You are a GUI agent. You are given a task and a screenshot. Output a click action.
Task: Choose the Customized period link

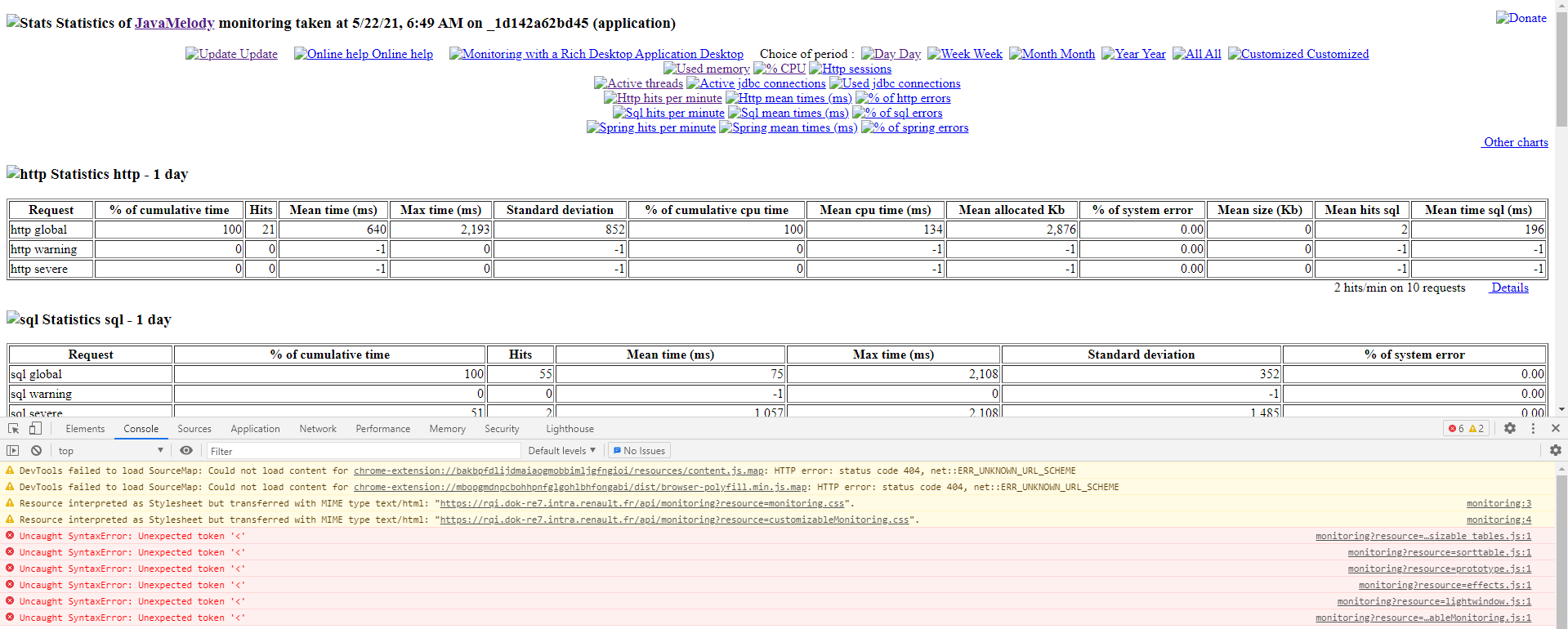1298,54
